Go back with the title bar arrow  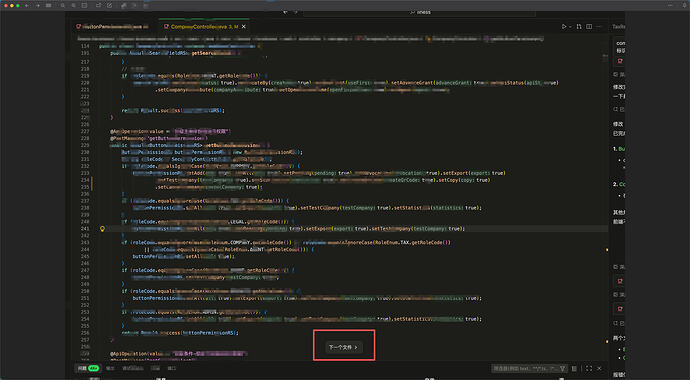[x=27, y=5]
